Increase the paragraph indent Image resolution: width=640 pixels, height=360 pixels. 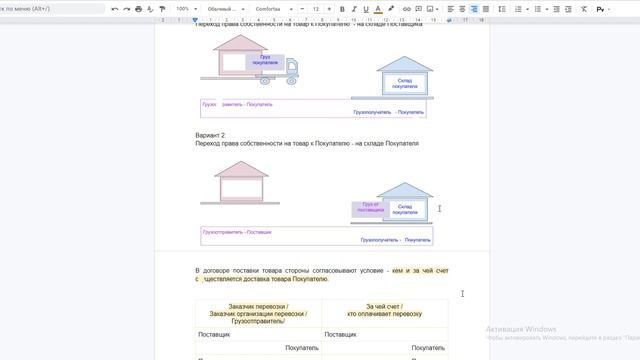click(x=568, y=9)
